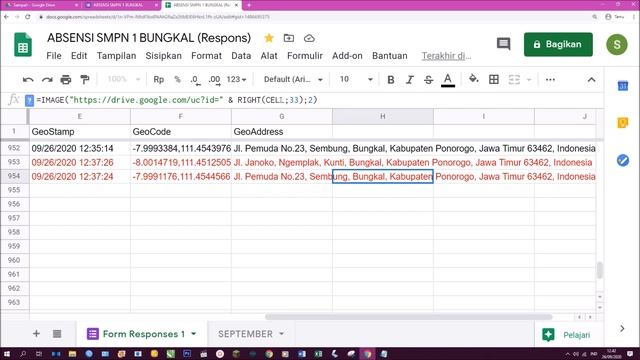Open the text color picker
The height and width of the screenshot is (360, 640).
point(448,80)
